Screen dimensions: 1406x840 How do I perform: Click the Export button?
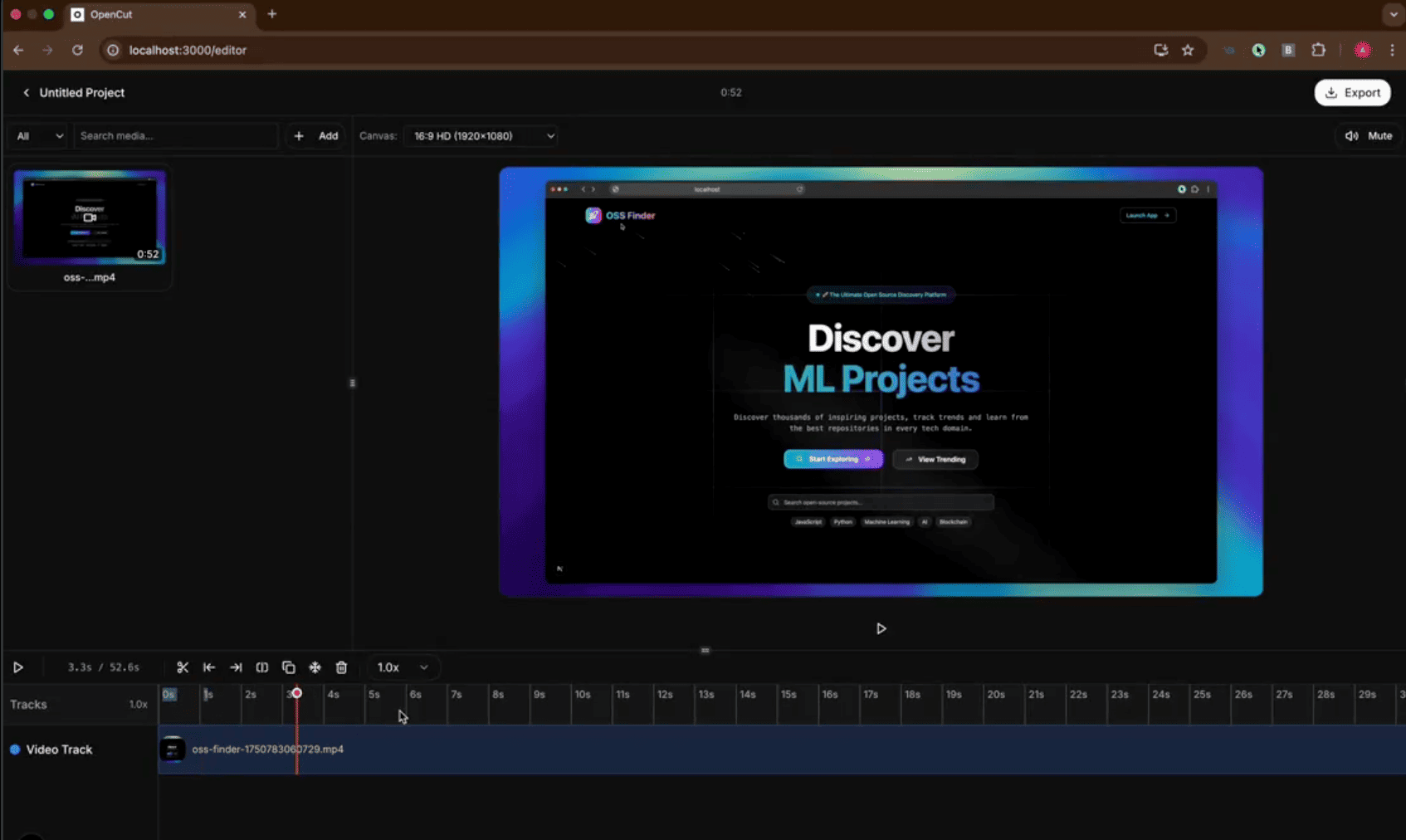1352,92
